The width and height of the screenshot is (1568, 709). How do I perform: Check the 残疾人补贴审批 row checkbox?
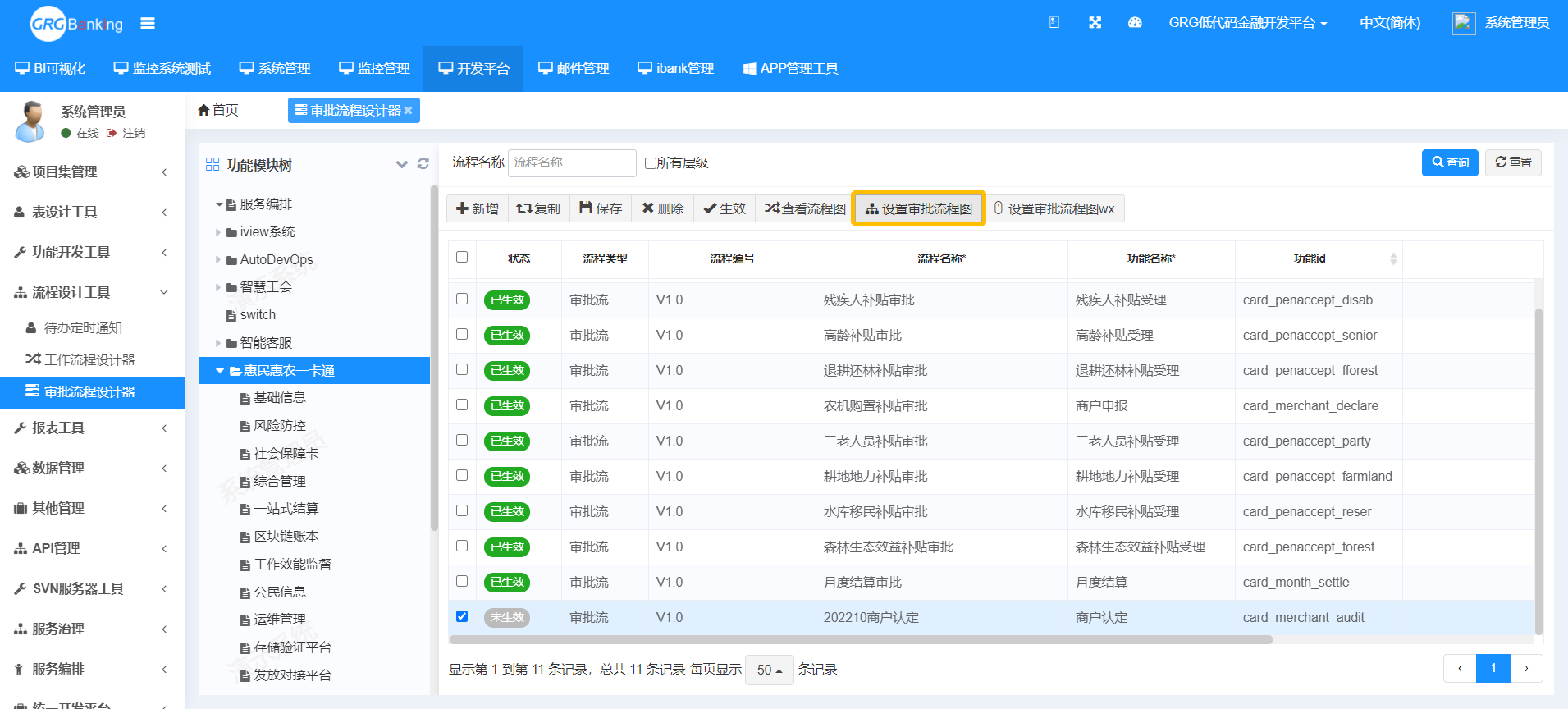(x=462, y=299)
